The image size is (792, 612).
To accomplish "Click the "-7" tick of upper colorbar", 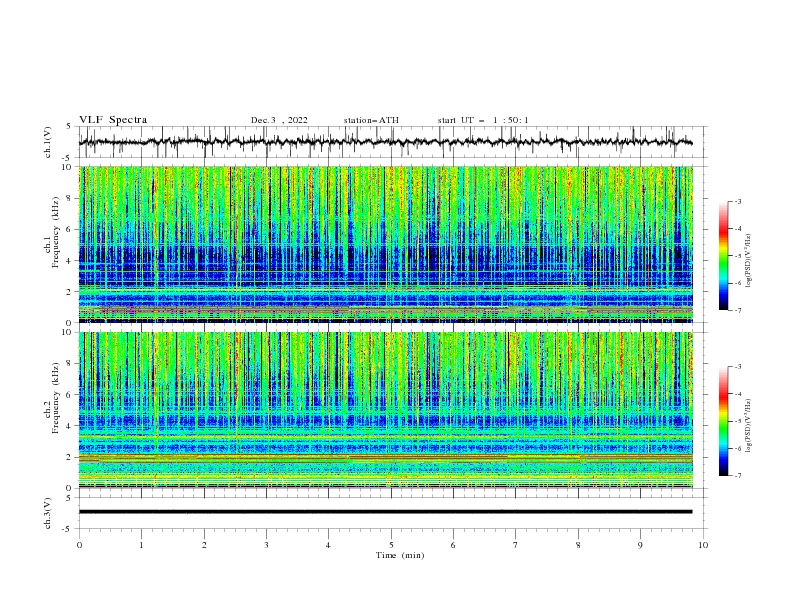I will click(x=737, y=310).
